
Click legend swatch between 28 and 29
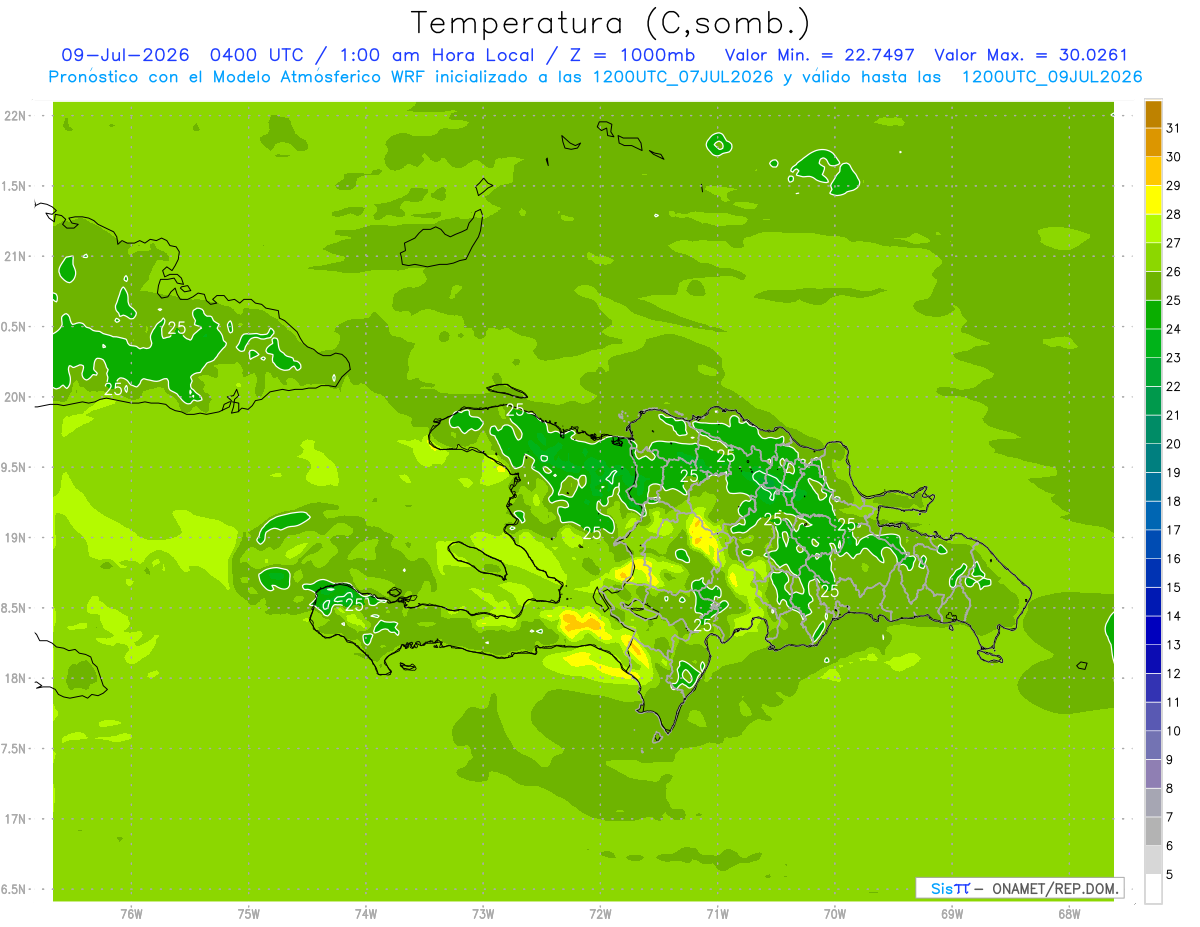coord(1153,200)
